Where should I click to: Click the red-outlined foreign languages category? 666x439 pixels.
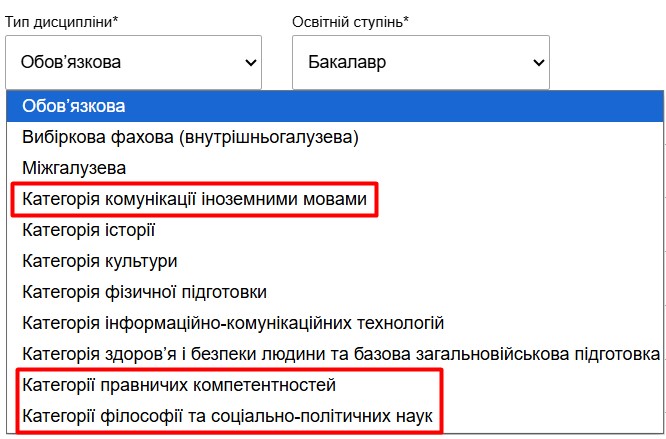click(194, 200)
